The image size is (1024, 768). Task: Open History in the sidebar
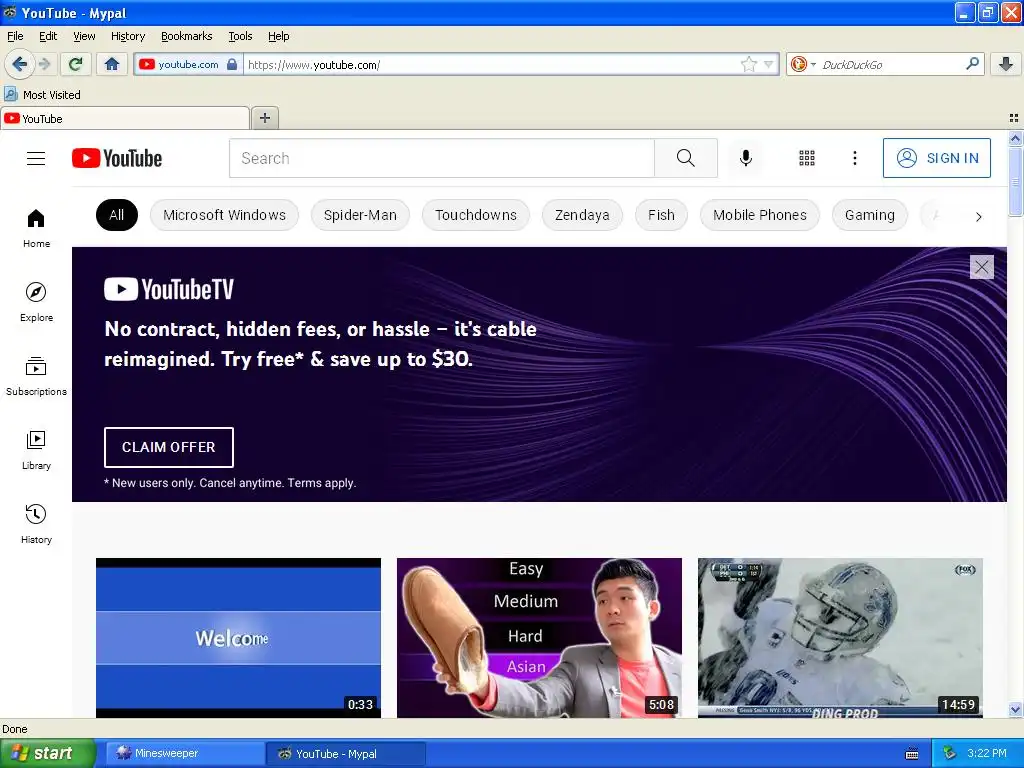pyautogui.click(x=36, y=524)
